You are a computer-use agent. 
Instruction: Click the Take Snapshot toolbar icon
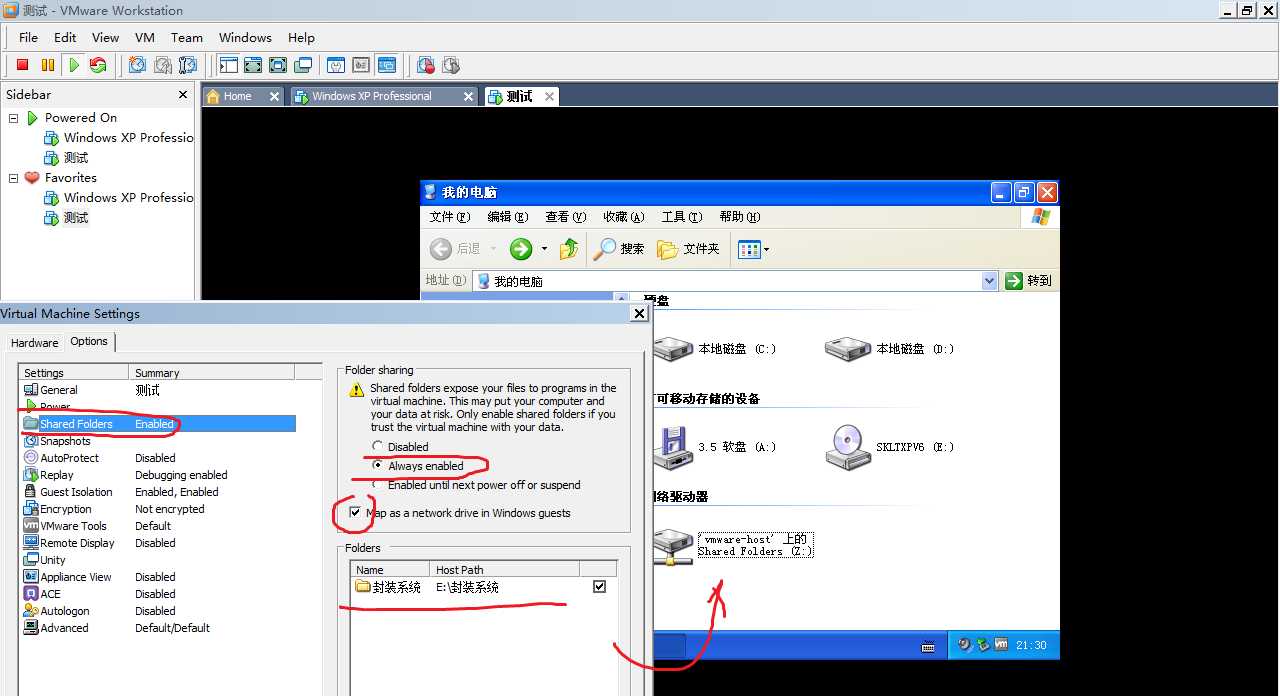[137, 65]
